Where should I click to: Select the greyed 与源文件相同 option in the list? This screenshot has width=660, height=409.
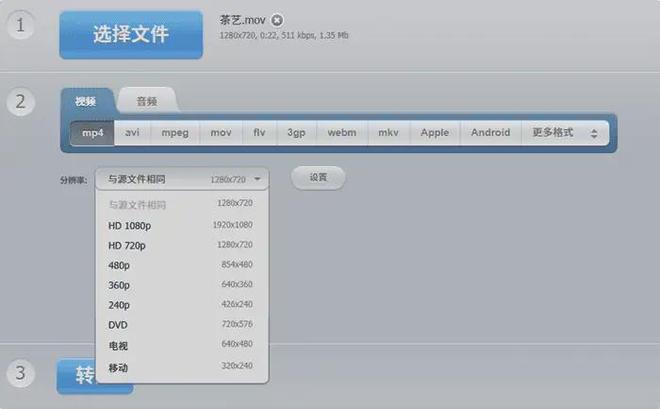[x=182, y=204]
